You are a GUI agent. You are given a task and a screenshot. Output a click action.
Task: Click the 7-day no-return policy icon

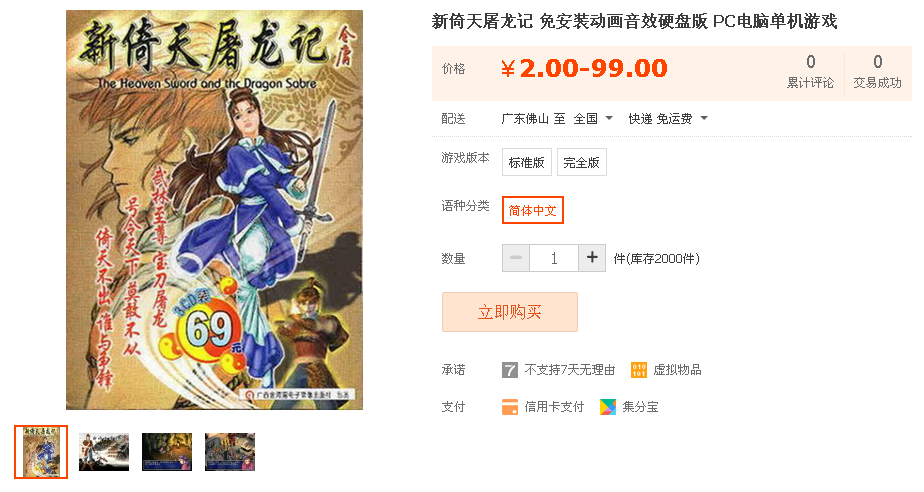coord(510,370)
